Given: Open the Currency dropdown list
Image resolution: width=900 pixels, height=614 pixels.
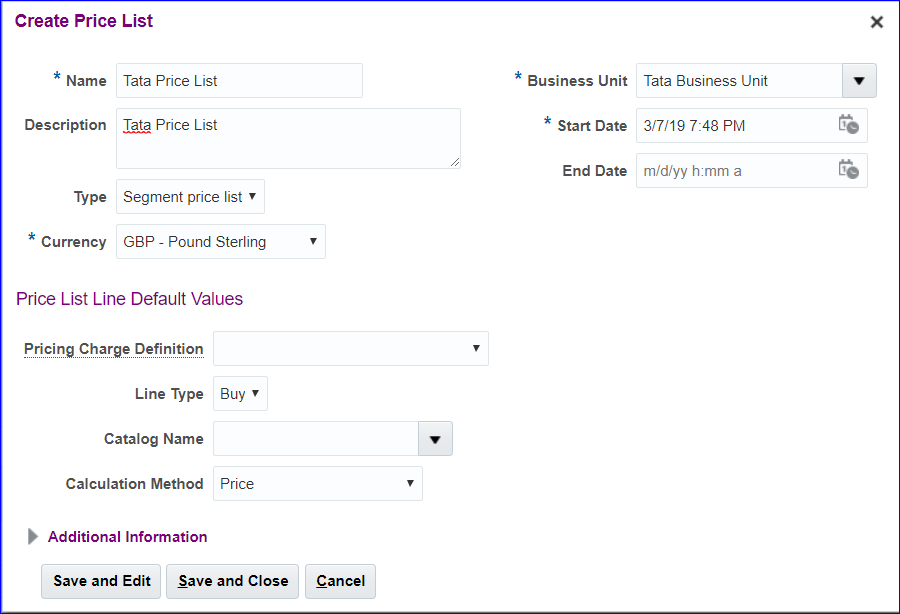Looking at the screenshot, I should click(x=220, y=242).
